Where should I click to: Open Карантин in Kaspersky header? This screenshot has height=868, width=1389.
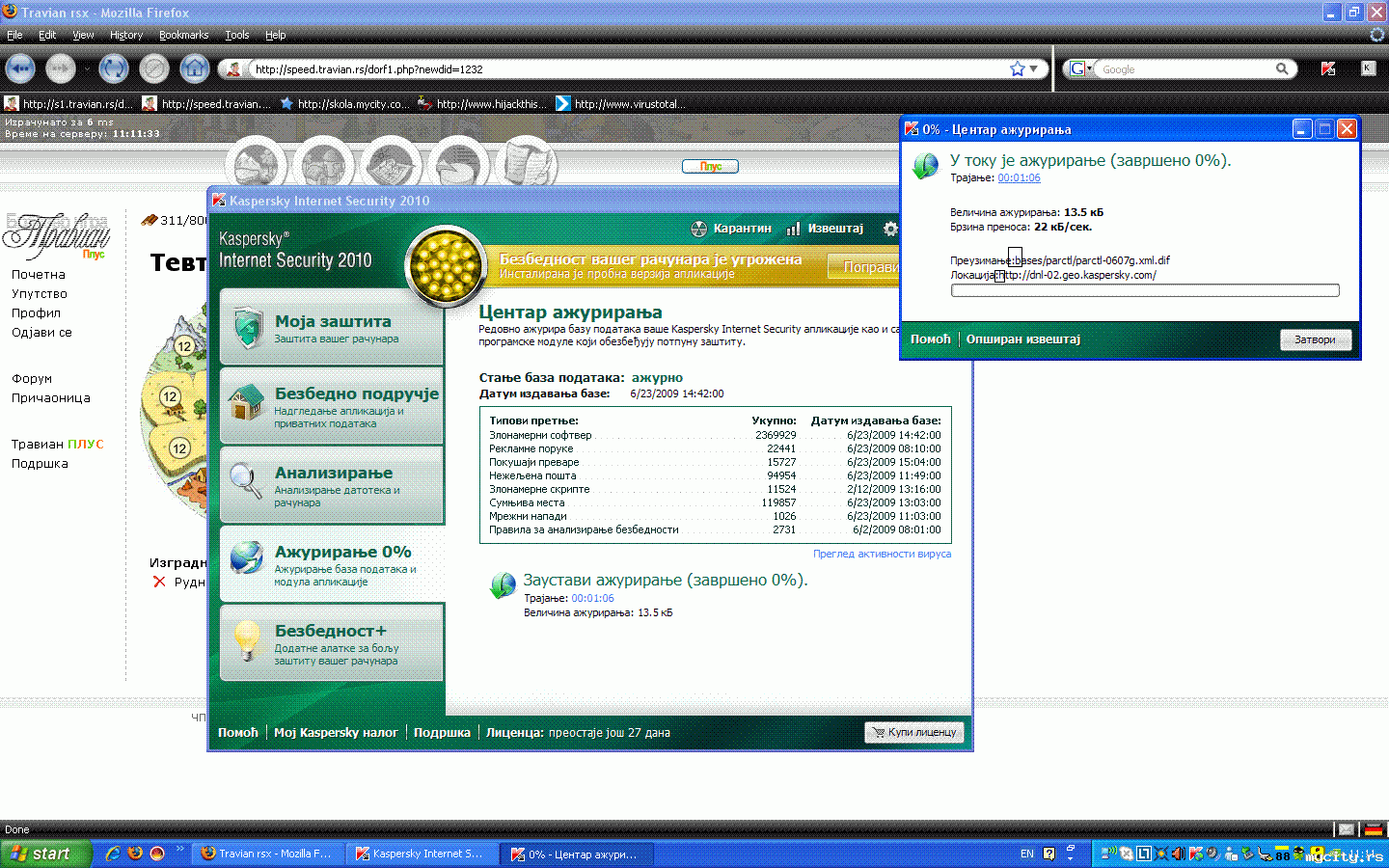(x=732, y=229)
